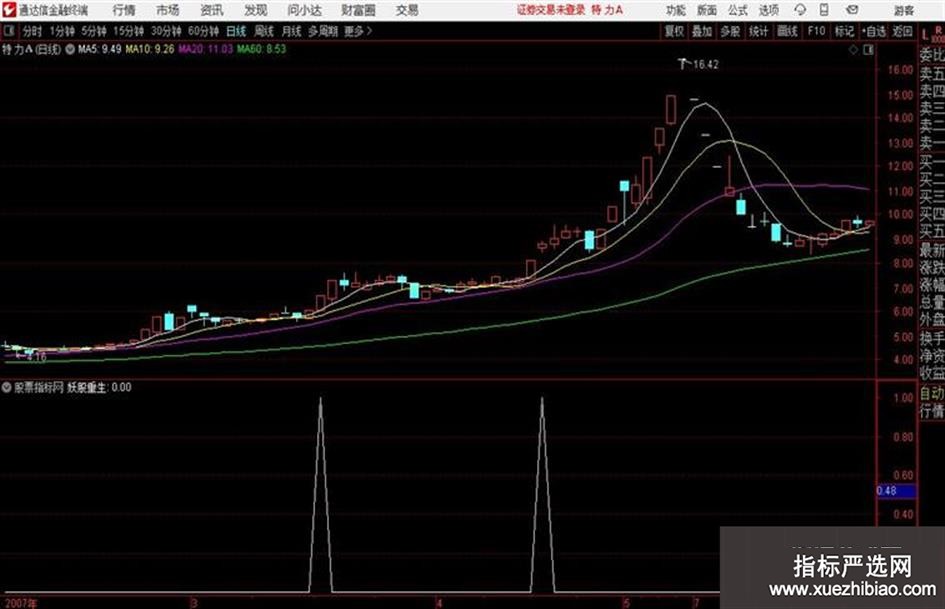
Task: Open the mail envelope icon
Action: point(852,10)
